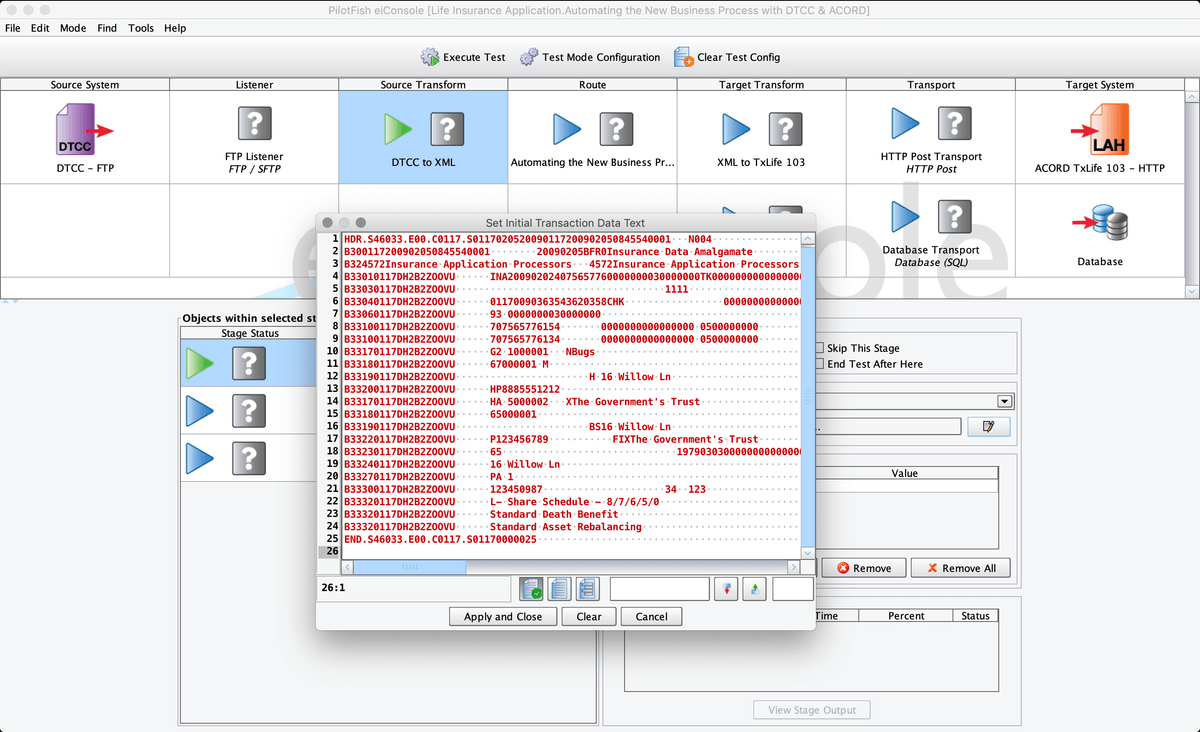The width and height of the screenshot is (1200, 732).
Task: Click green up-arrow find-previous icon in dialog
Action: tap(754, 589)
